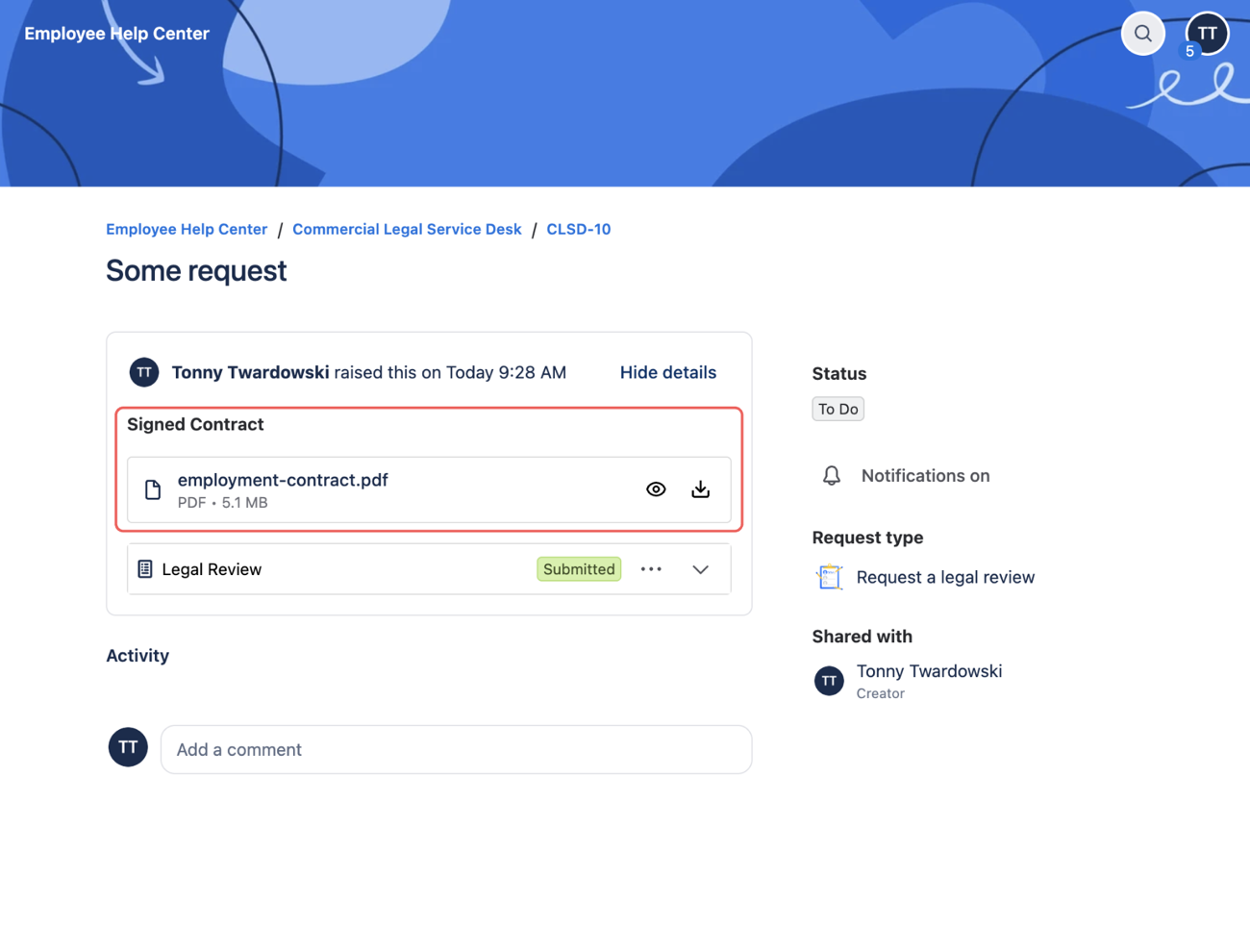Open the TT profile avatar menu
The height and width of the screenshot is (952, 1250).
click(x=1207, y=34)
